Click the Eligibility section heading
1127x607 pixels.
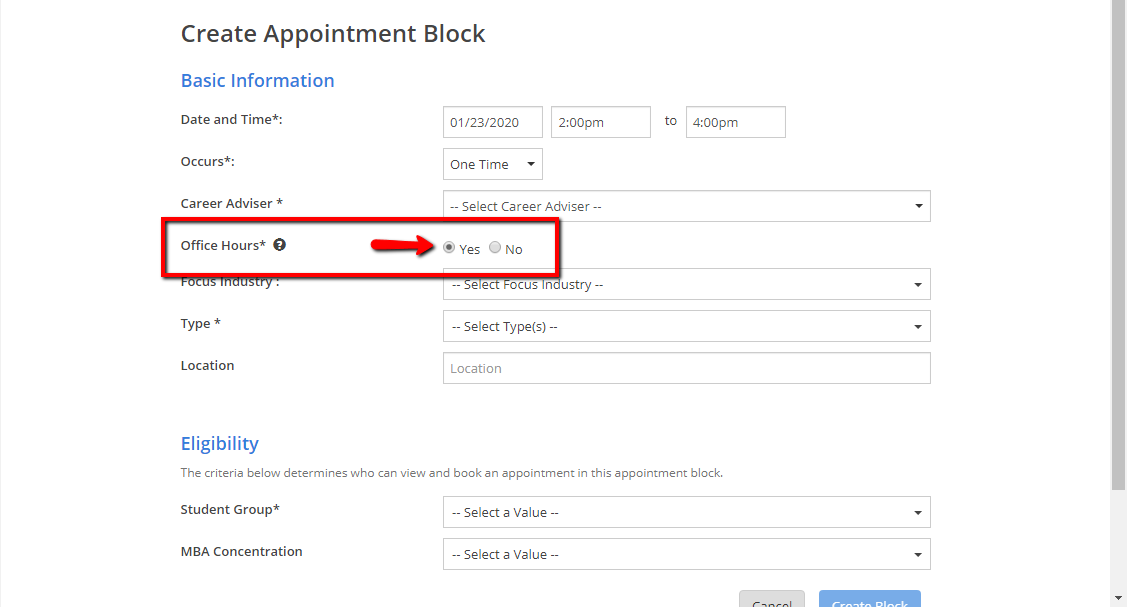[x=219, y=444]
